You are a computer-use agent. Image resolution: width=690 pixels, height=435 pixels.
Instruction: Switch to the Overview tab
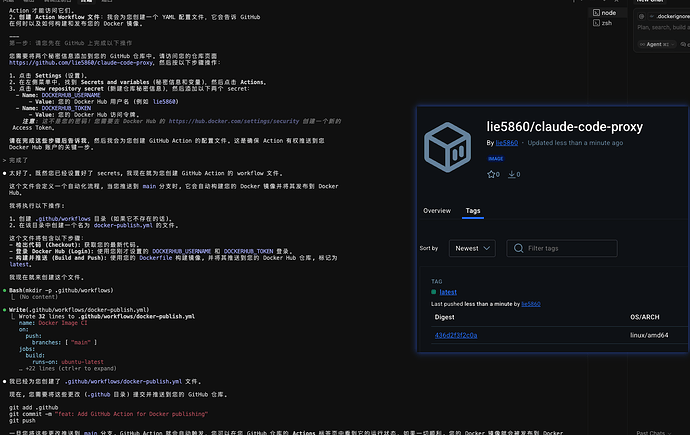coord(437,211)
